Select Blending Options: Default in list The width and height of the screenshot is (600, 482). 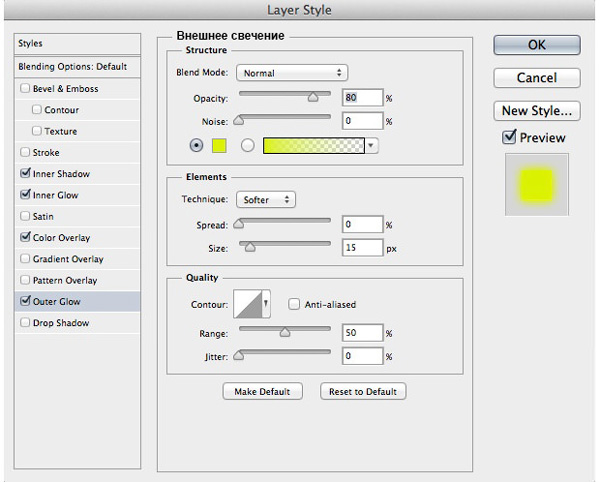point(72,66)
